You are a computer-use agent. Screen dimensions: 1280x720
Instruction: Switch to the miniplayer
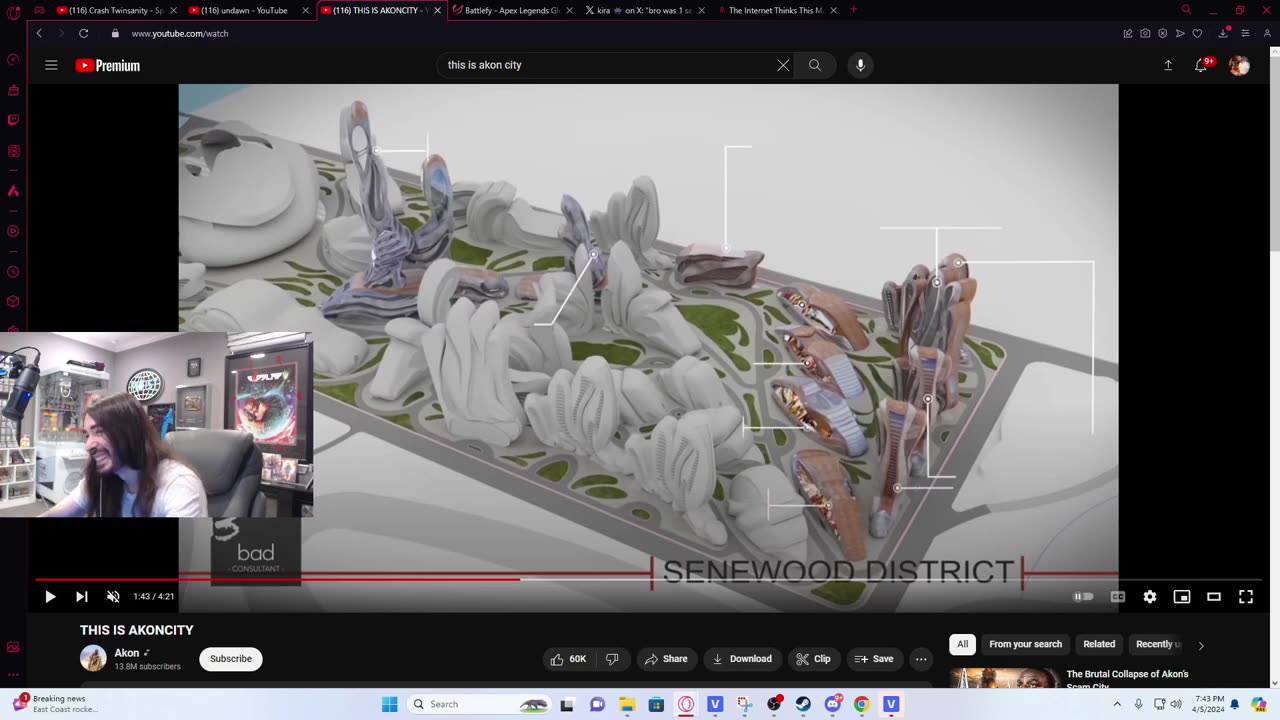(x=1182, y=597)
